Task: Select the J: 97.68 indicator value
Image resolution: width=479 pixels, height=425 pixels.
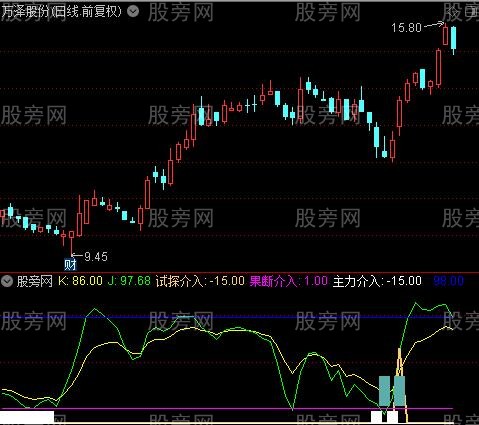Action: pos(129,281)
